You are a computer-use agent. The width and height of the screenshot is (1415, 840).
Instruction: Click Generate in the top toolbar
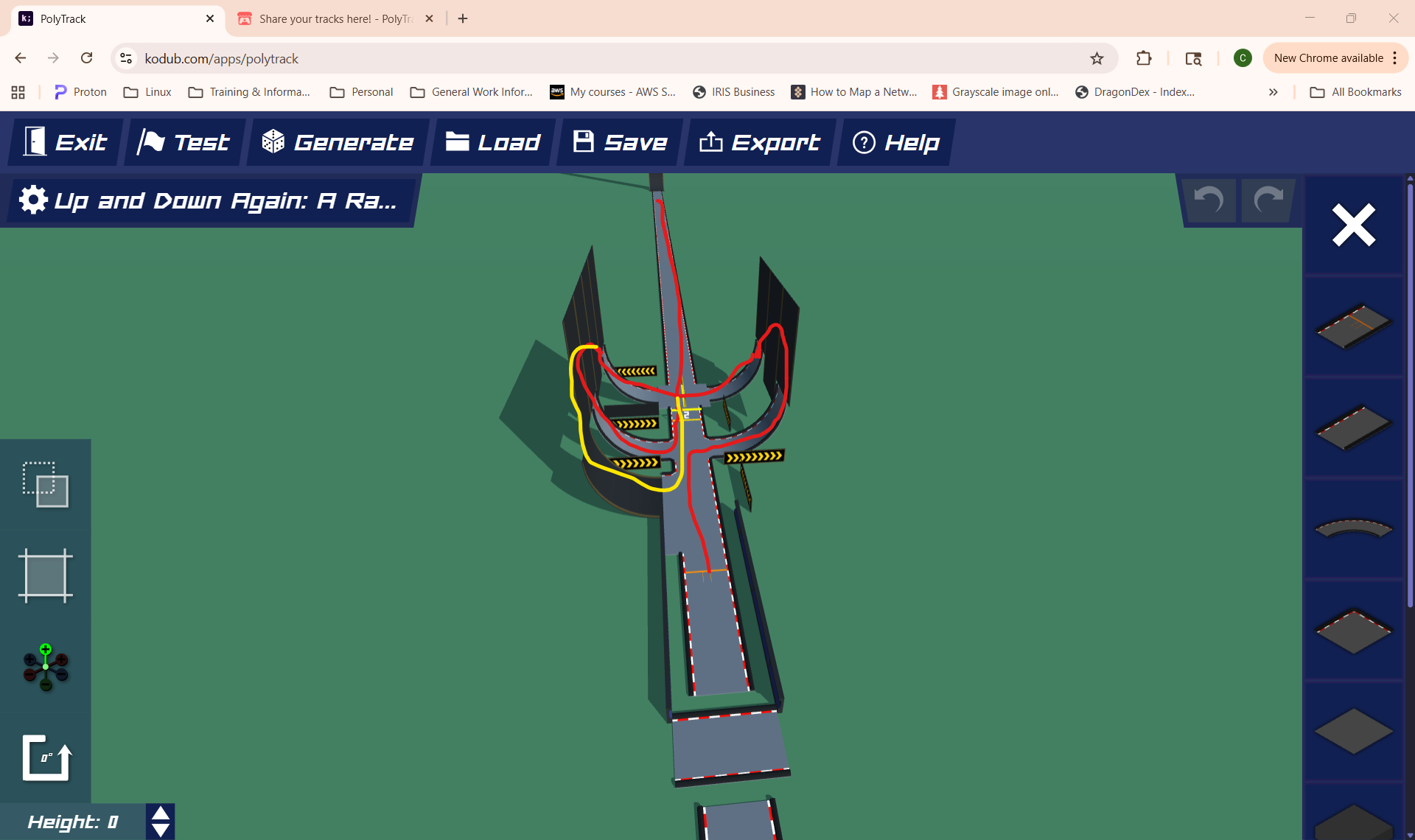coord(338,142)
